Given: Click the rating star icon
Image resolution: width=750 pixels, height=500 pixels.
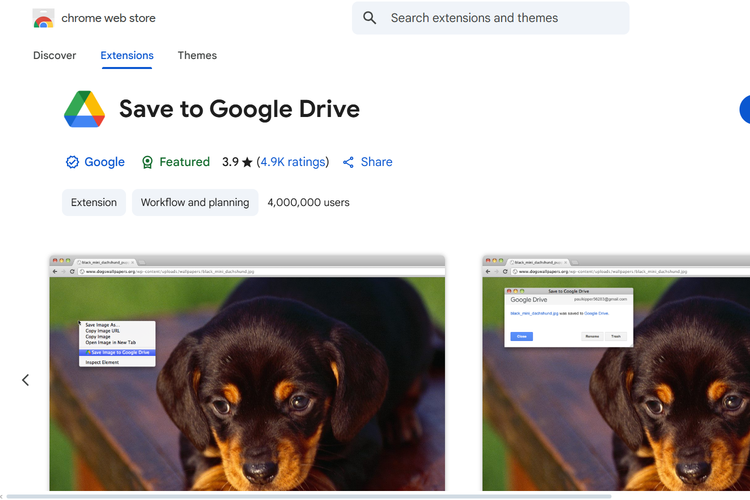Looking at the screenshot, I should tap(247, 162).
